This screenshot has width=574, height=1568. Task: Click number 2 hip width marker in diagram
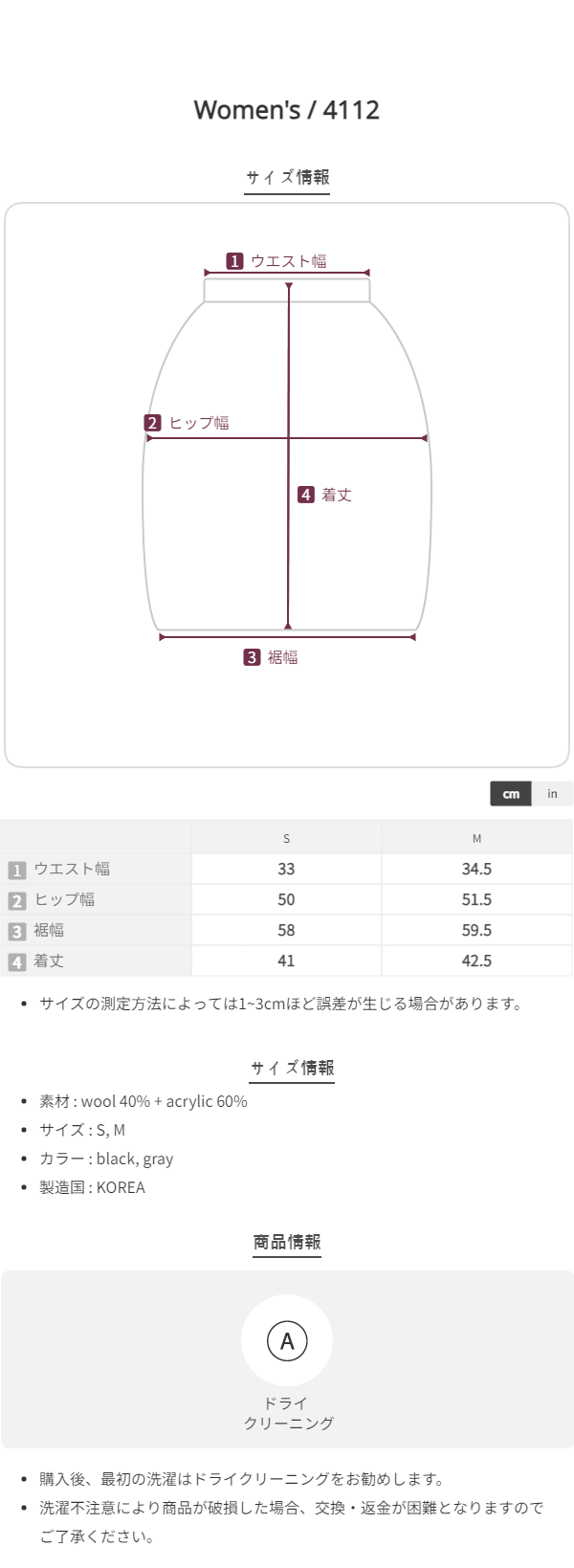point(153,423)
